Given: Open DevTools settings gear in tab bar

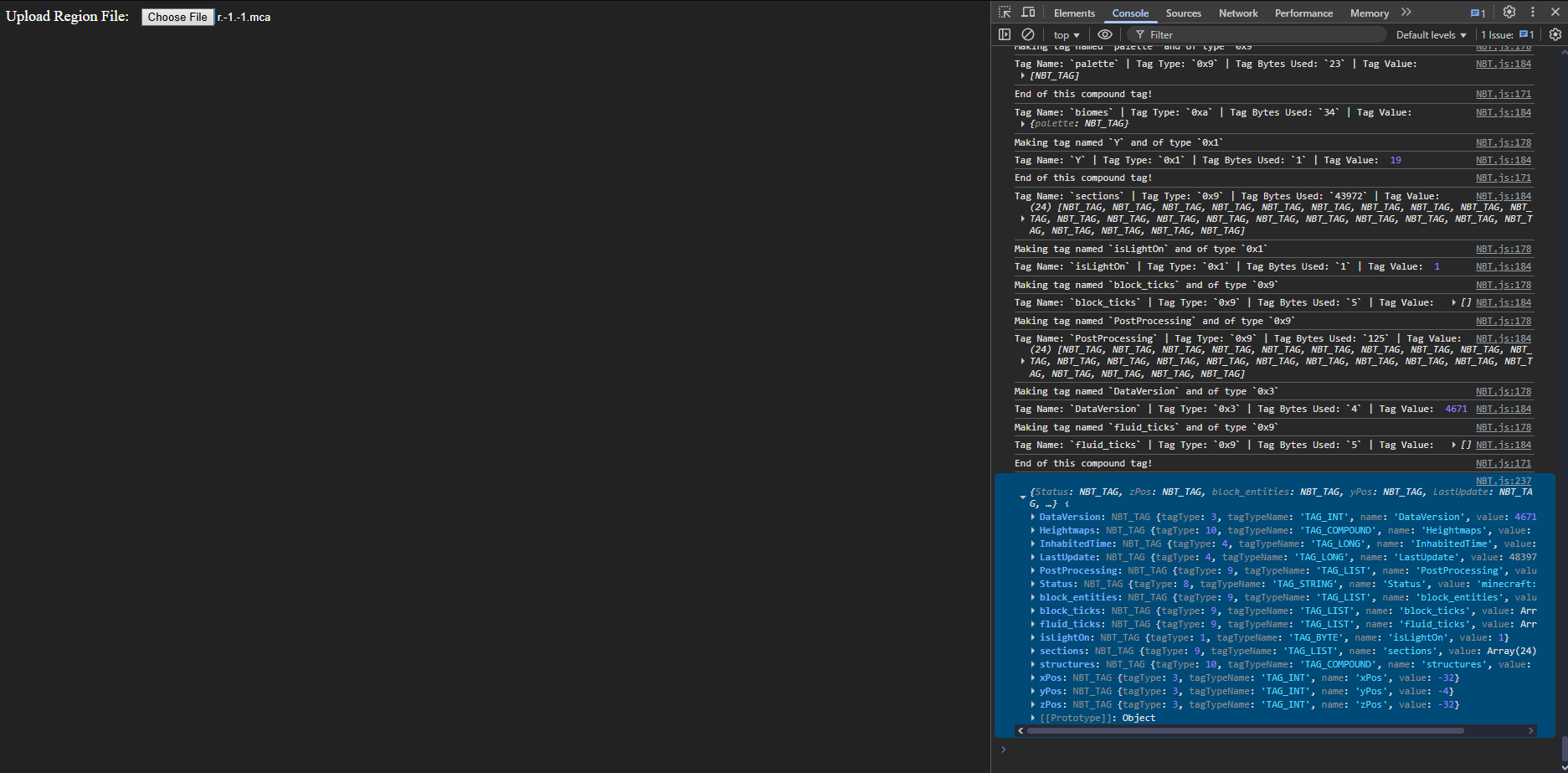Looking at the screenshot, I should point(1509,13).
